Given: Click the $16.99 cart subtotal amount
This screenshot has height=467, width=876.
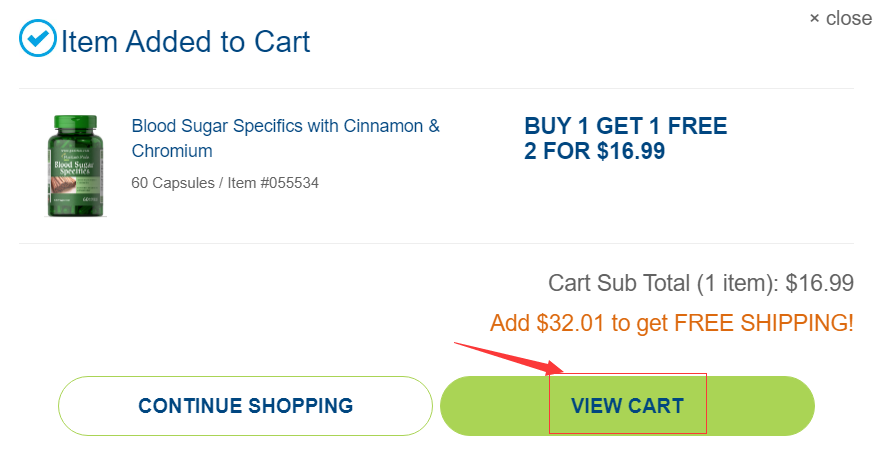Looking at the screenshot, I should tap(819, 283).
